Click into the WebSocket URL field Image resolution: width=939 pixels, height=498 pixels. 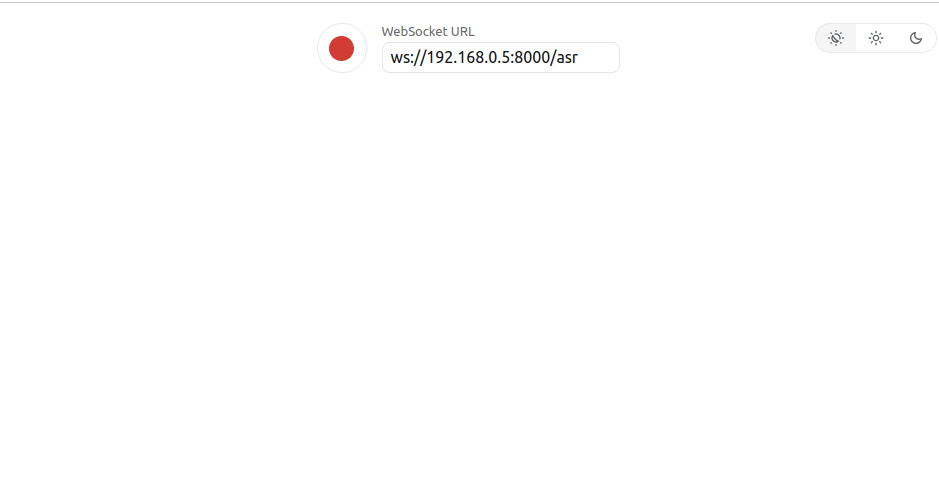501,57
